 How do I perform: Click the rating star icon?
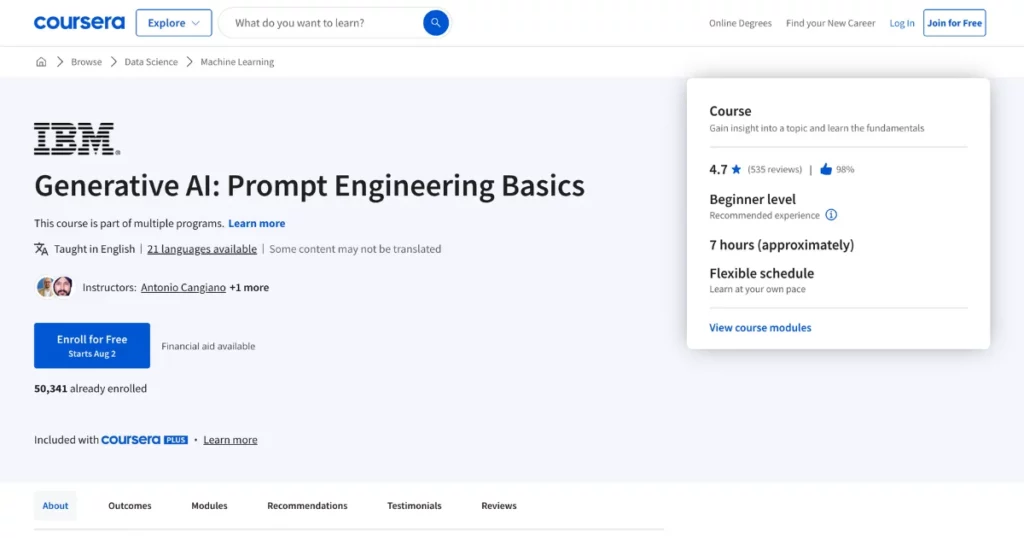(x=736, y=169)
